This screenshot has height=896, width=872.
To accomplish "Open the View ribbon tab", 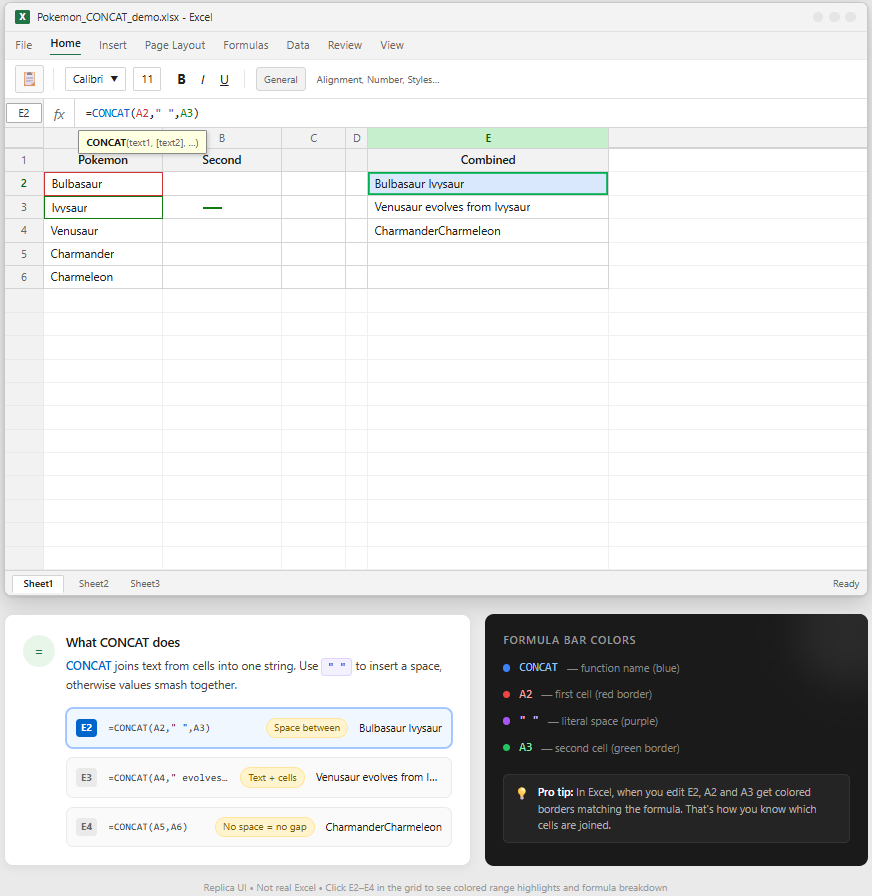I will (x=392, y=45).
